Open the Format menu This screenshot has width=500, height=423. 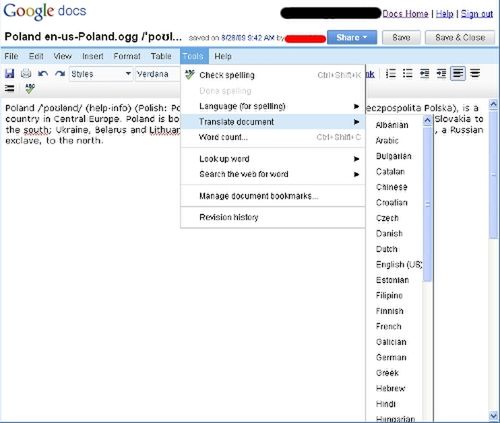[127, 56]
